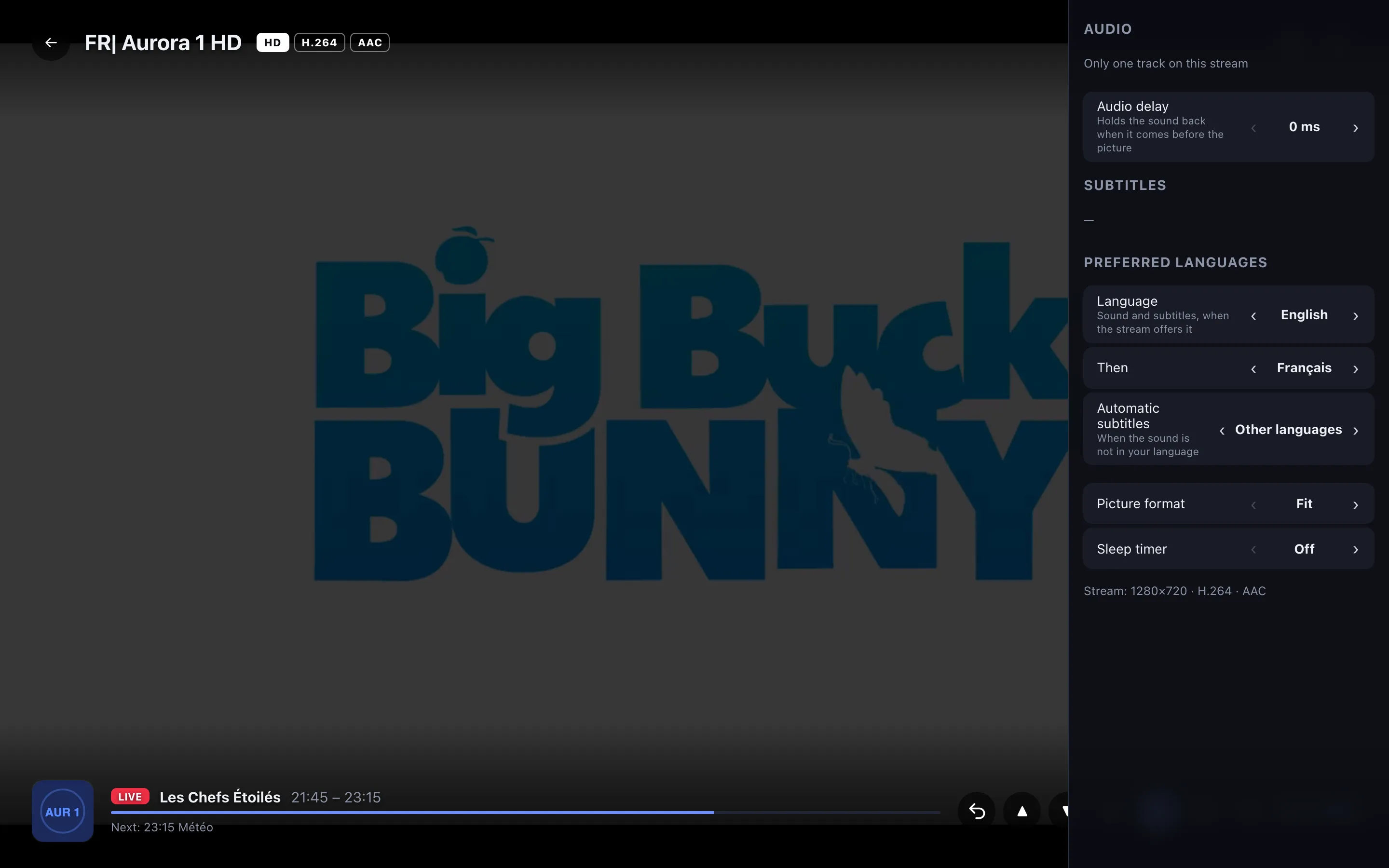
Task: Click the PREFERRED LANGUAGES heading
Action: point(1175,262)
